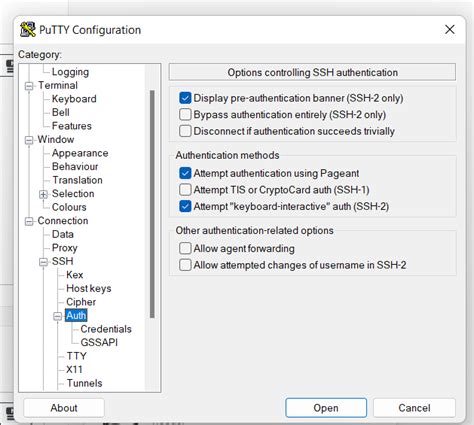Screen dimensions: 474x425
Task: Click the PuTTY icon in the title bar
Action: point(28,30)
